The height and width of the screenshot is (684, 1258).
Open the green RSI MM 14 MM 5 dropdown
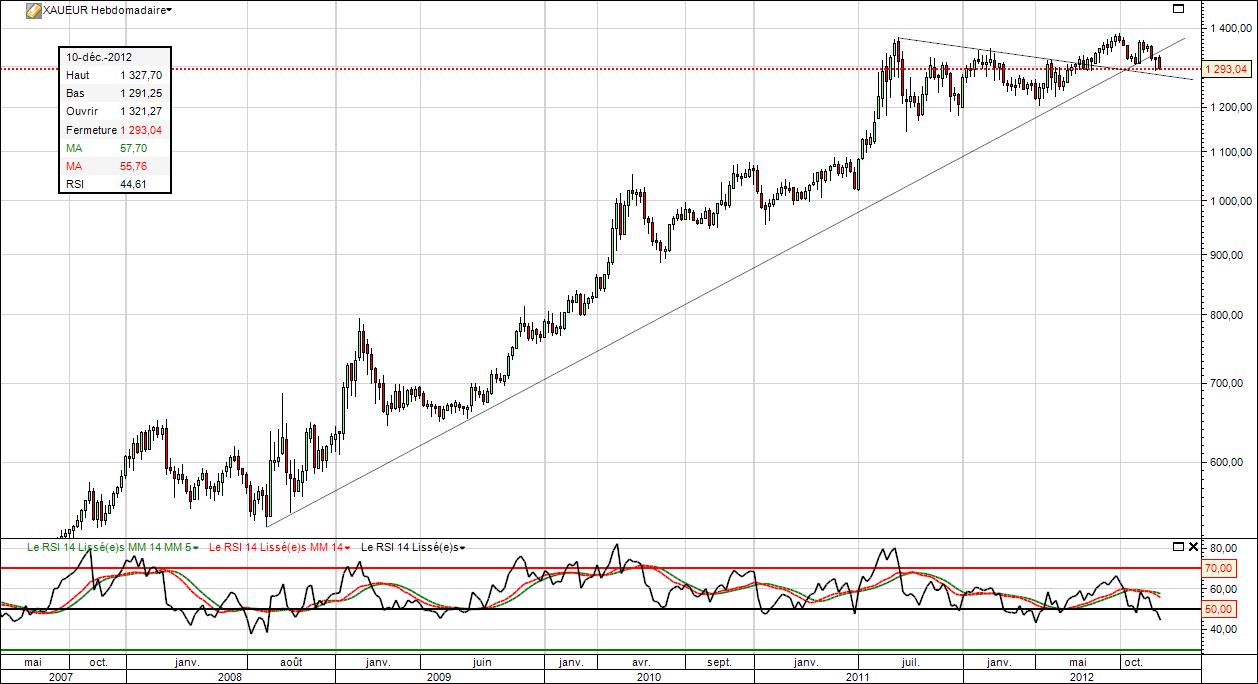(x=195, y=548)
